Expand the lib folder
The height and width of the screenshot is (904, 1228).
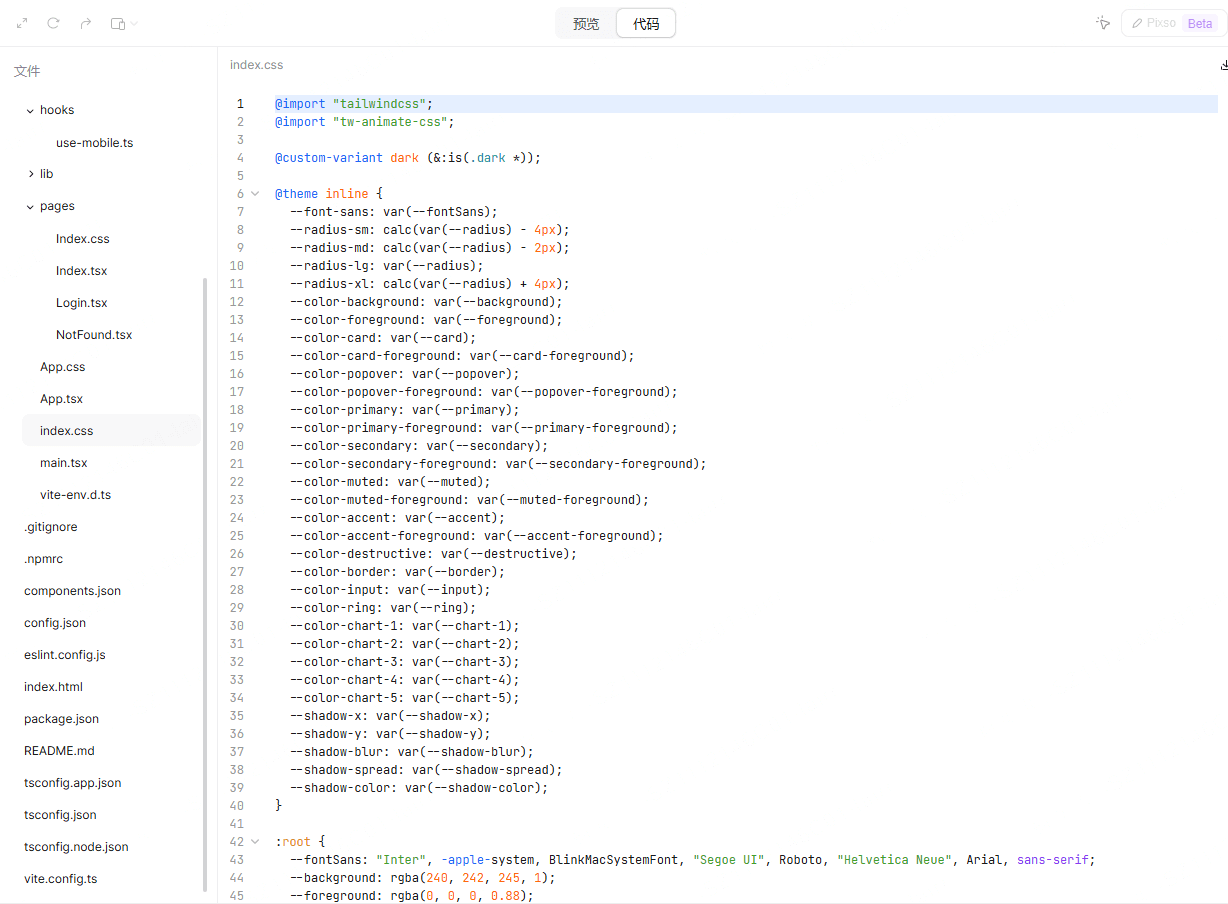click(x=31, y=174)
